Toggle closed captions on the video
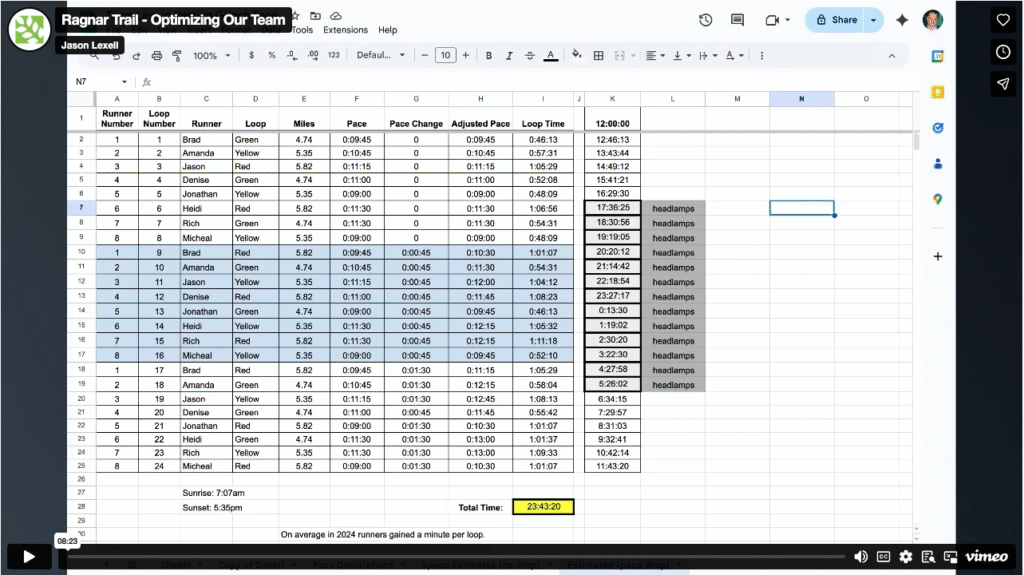The image size is (1024, 575). point(884,557)
